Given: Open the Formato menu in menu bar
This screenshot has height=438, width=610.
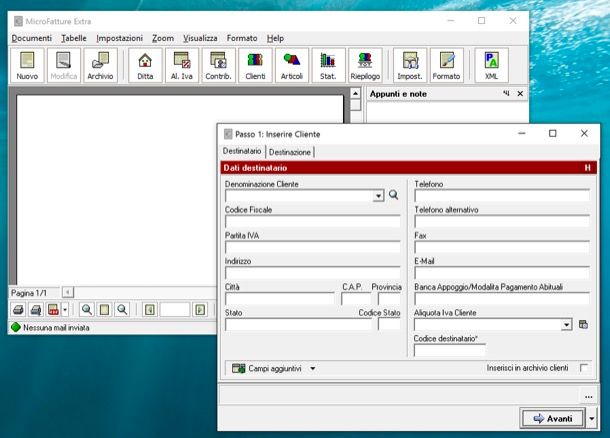Looking at the screenshot, I should pyautogui.click(x=242, y=38).
